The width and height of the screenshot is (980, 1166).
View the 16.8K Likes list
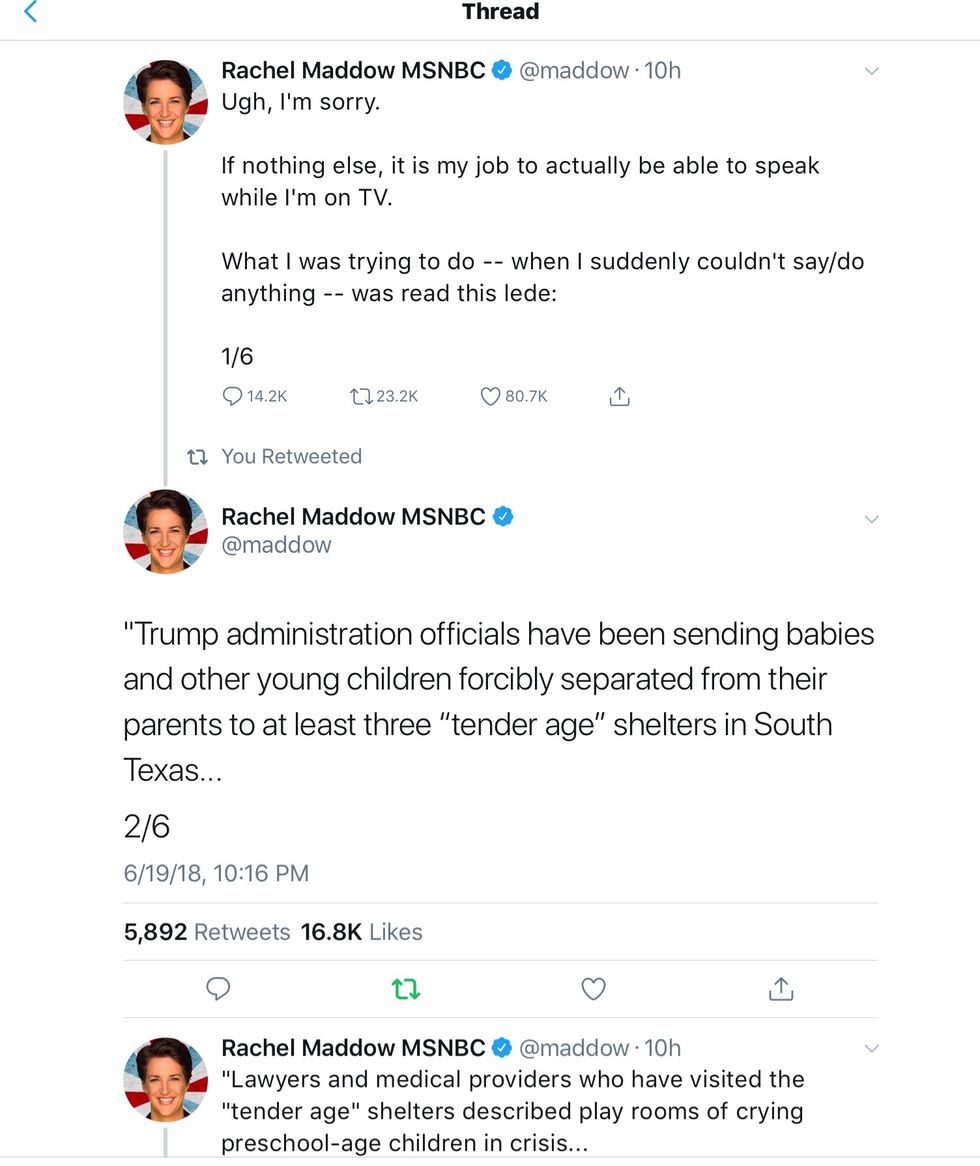pyautogui.click(x=361, y=932)
